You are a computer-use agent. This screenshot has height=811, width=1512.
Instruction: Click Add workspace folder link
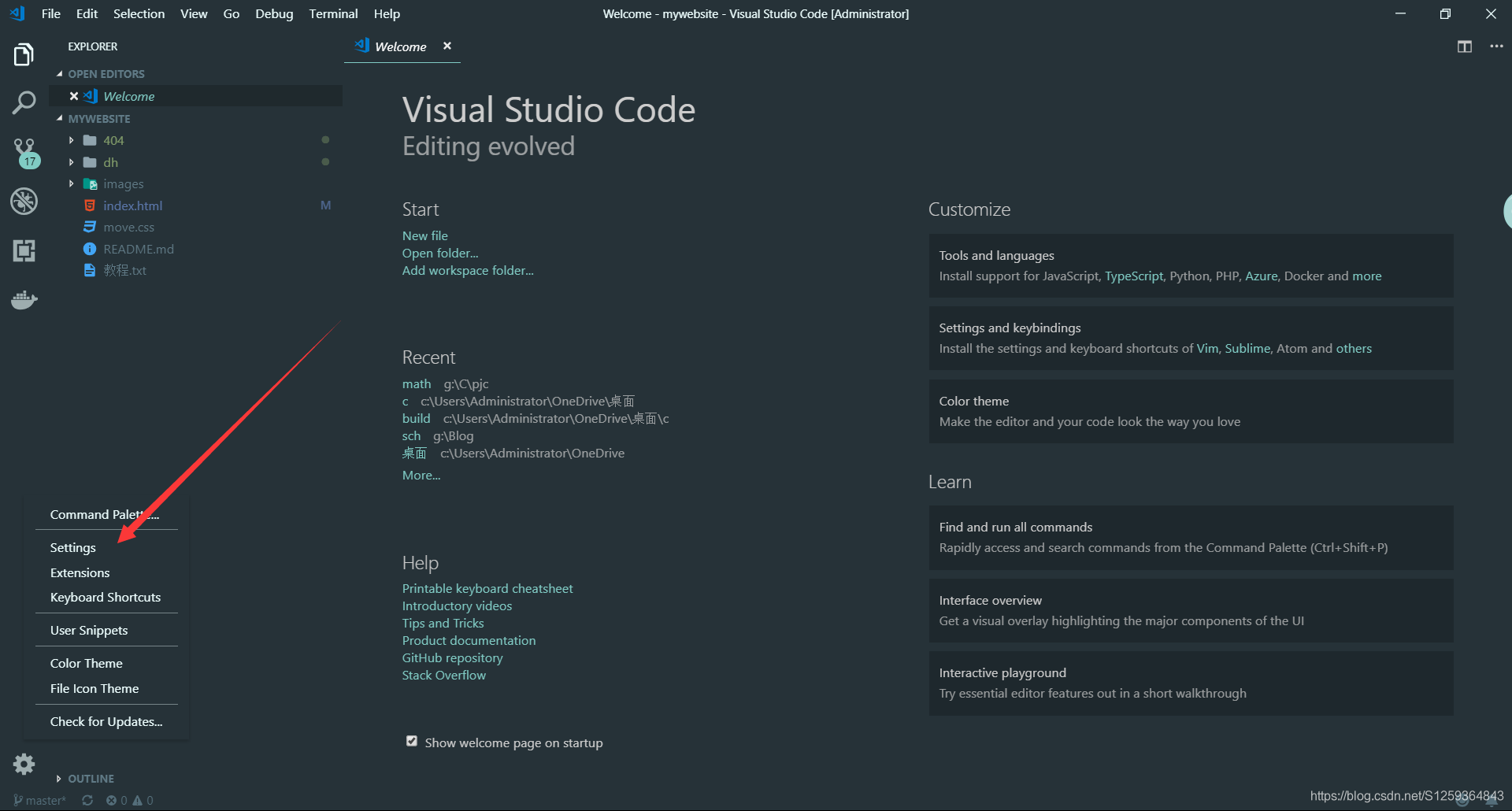click(x=468, y=270)
